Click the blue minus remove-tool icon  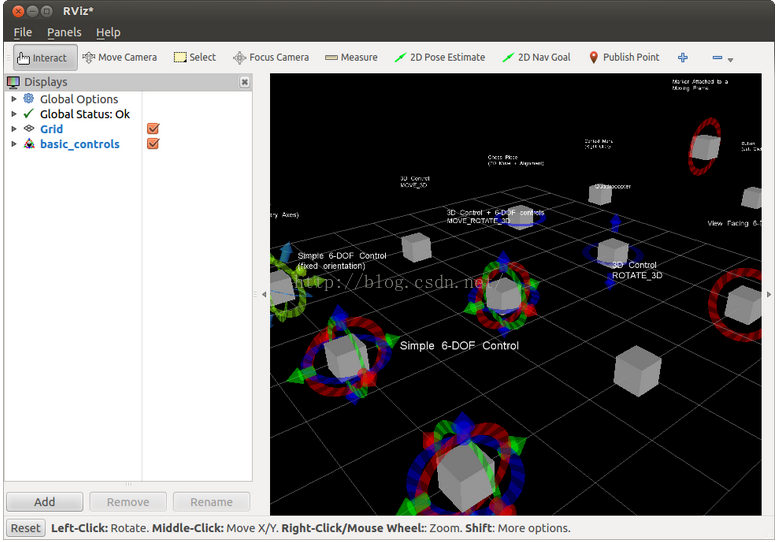pos(717,58)
